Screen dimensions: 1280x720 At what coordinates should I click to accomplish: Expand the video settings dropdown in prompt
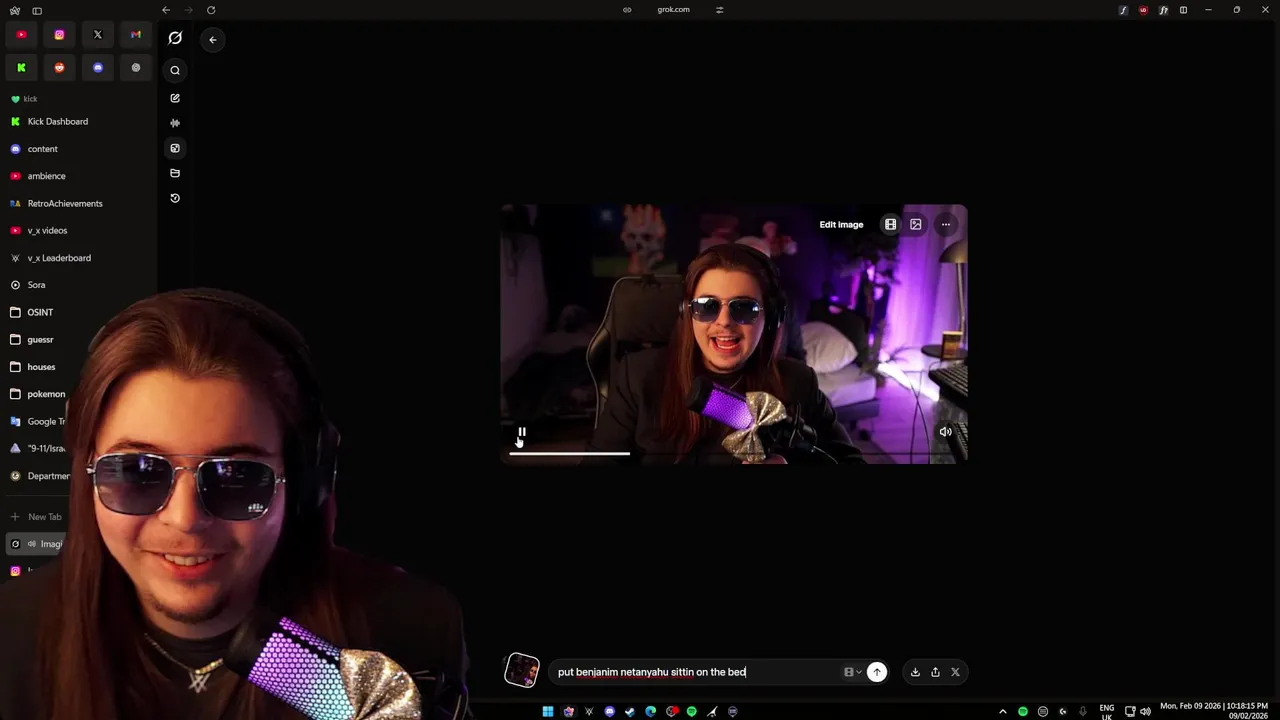coord(852,672)
